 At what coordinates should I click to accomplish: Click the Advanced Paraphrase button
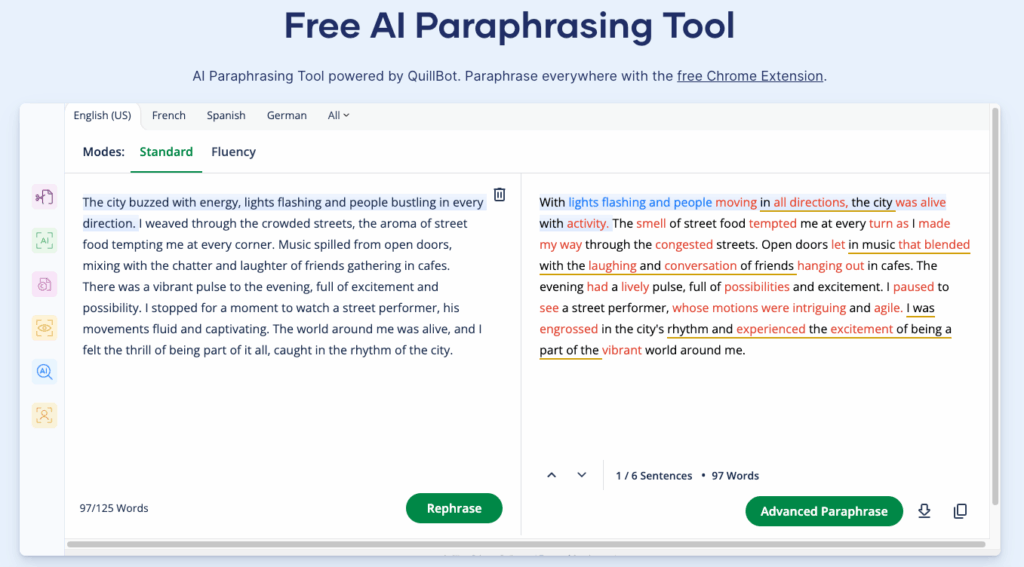click(x=824, y=511)
